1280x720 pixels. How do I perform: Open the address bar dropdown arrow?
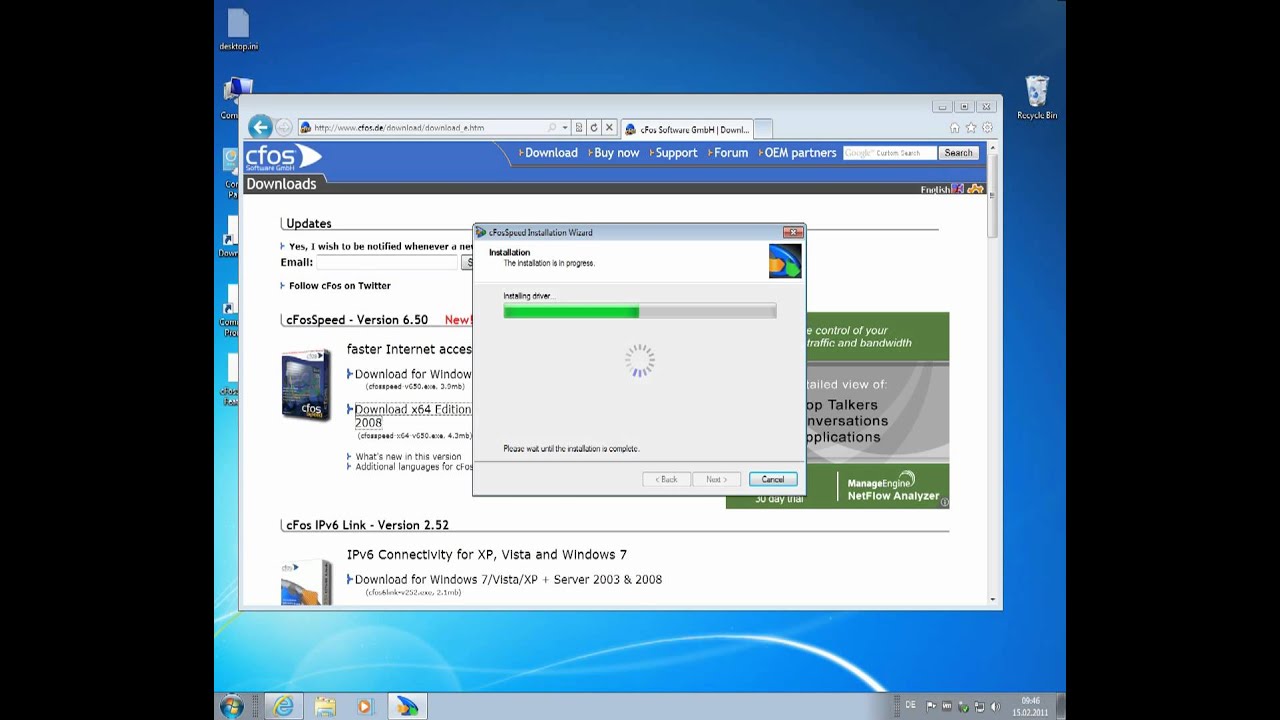pyautogui.click(x=564, y=128)
